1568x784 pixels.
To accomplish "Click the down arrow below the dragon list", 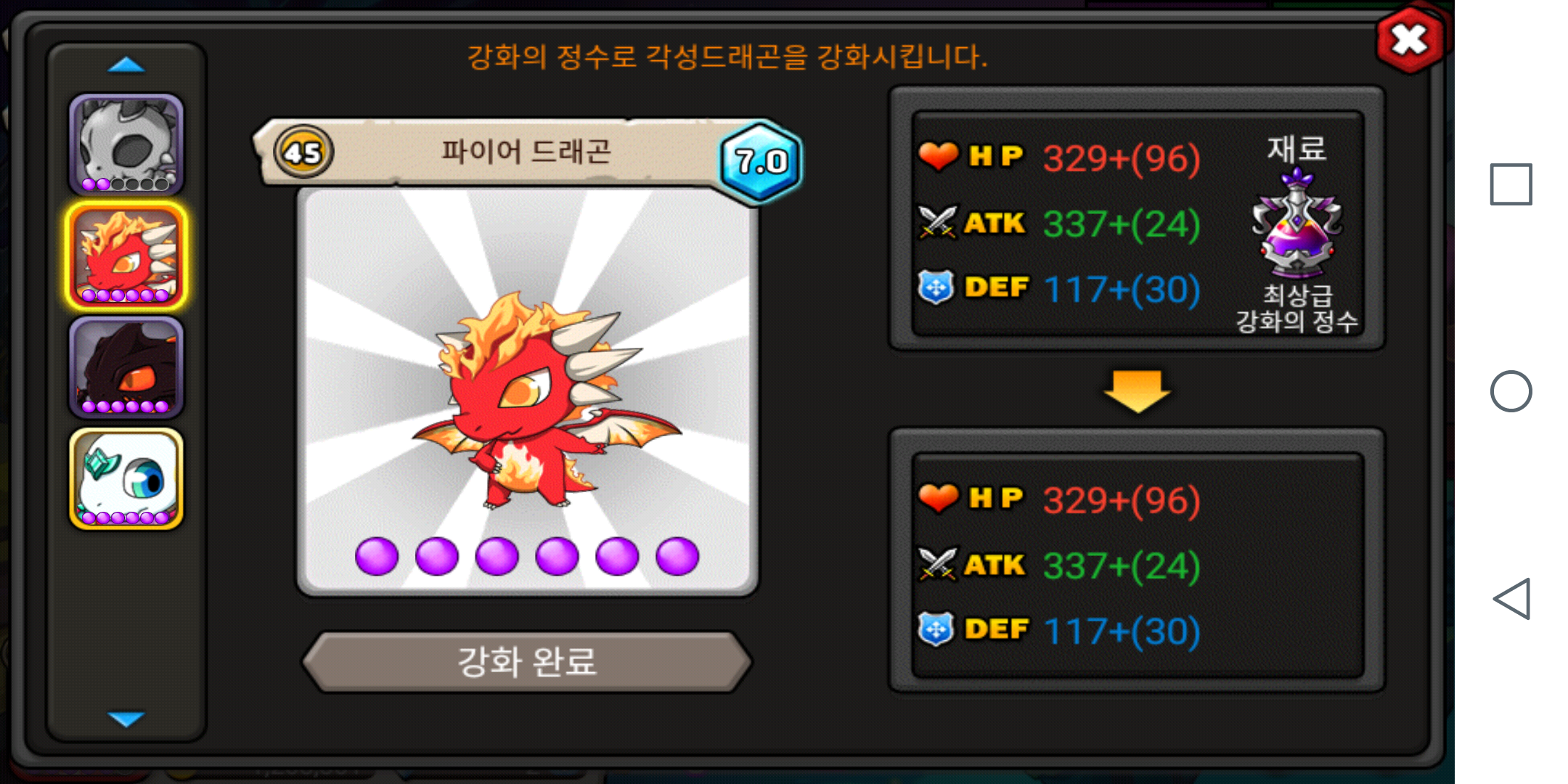I will [126, 719].
